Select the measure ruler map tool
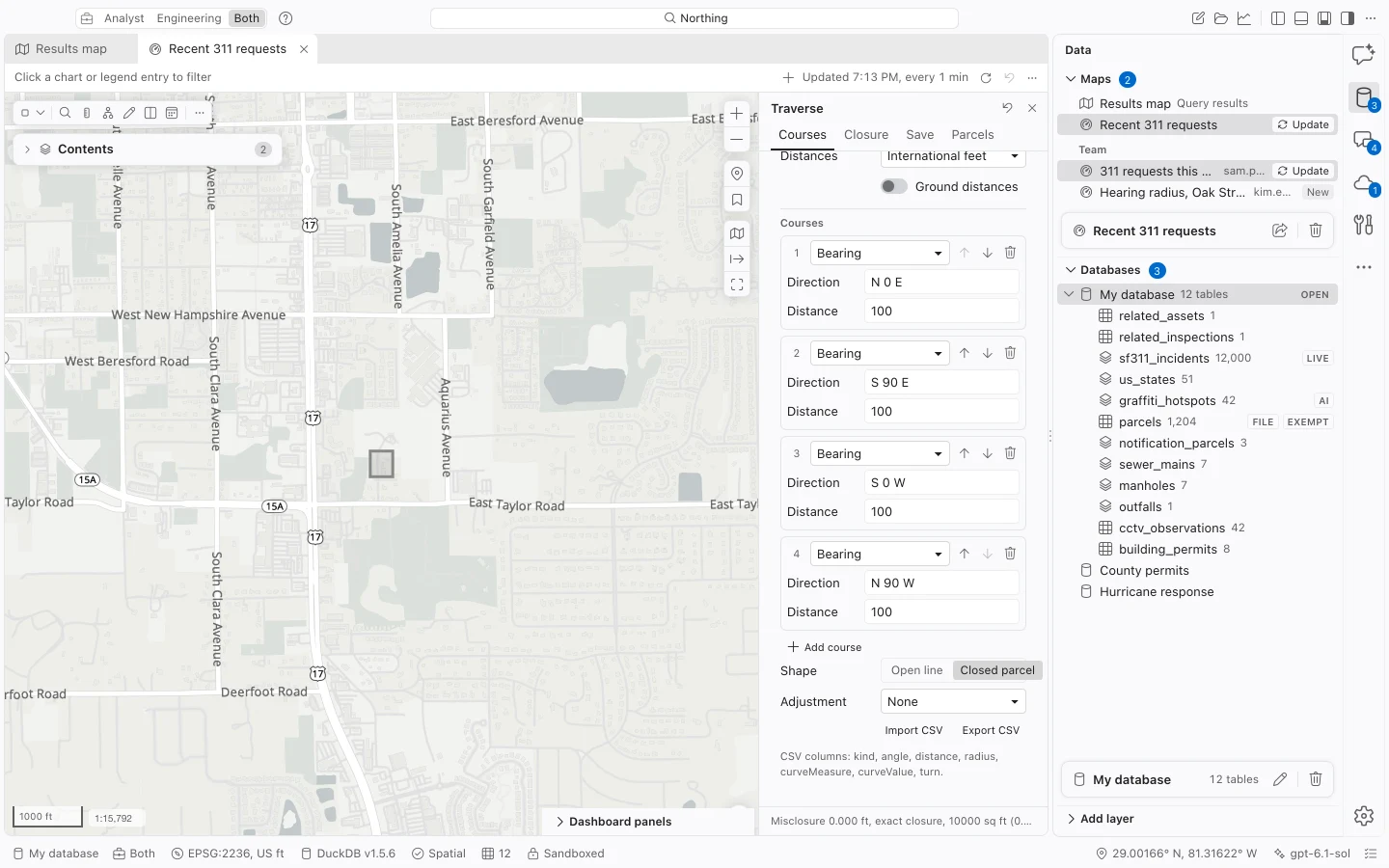This screenshot has width=1389, height=868. coord(87,113)
